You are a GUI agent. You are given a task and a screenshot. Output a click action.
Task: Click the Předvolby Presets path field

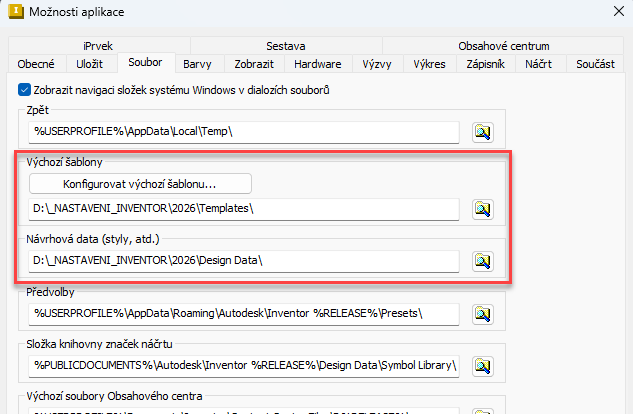pos(245,313)
